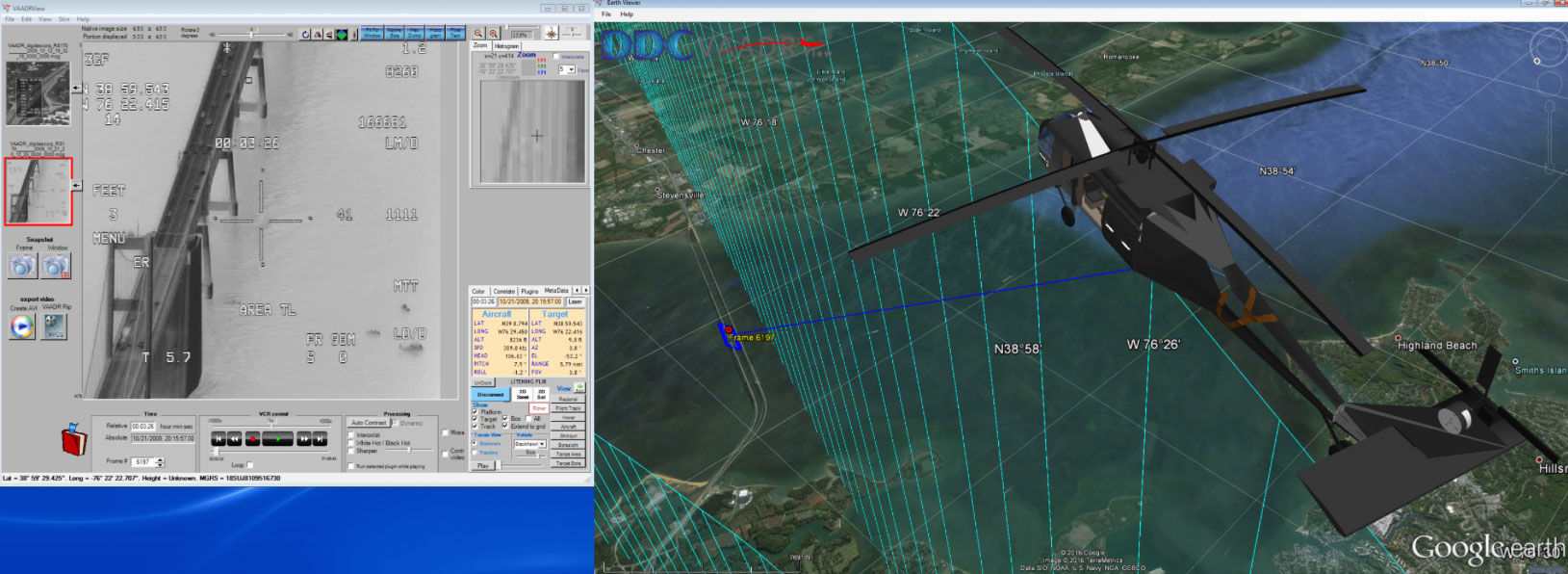Click the Auto Contrast button
The height and width of the screenshot is (574, 1568).
(369, 423)
